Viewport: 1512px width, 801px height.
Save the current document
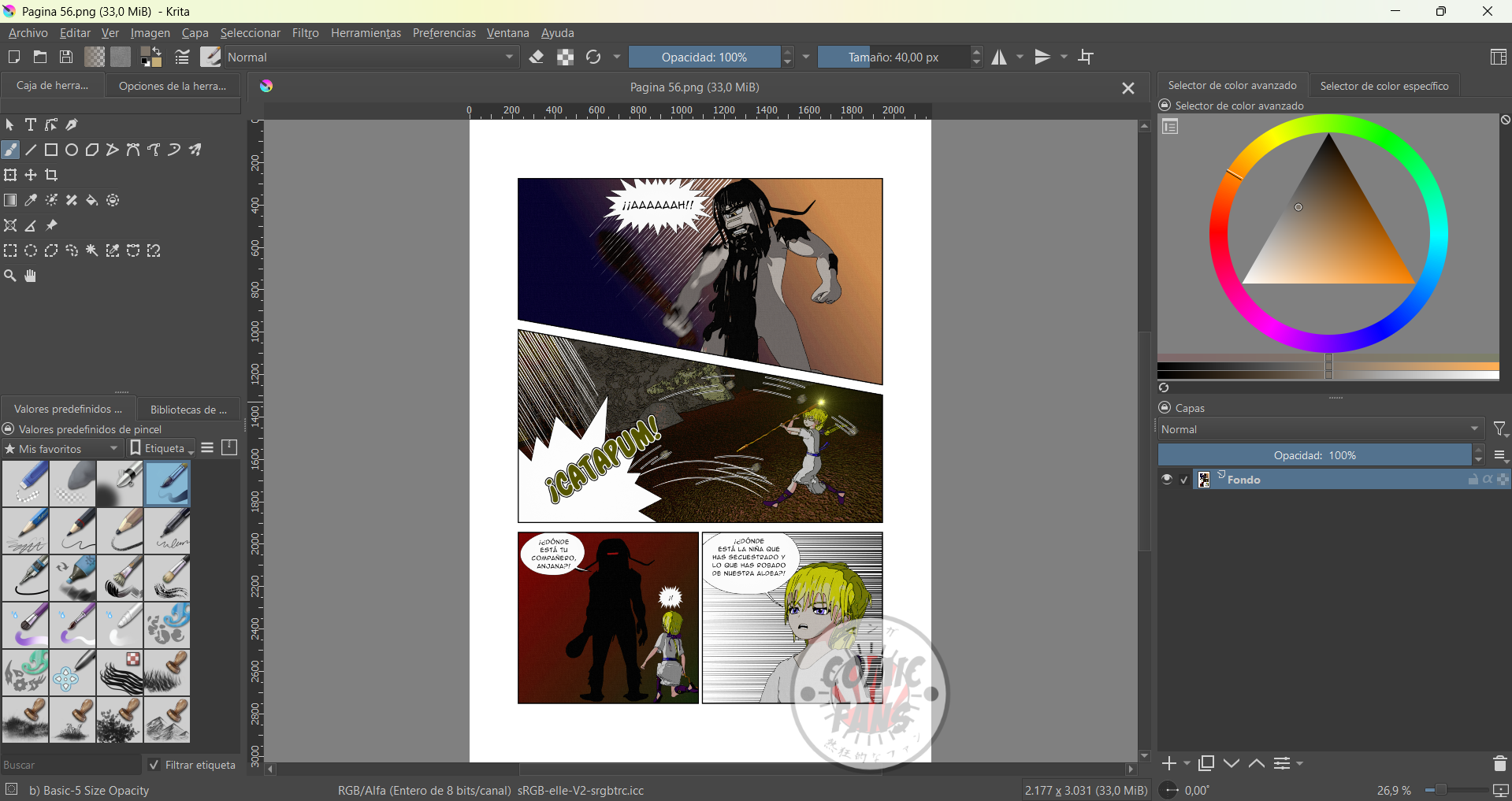click(x=67, y=57)
